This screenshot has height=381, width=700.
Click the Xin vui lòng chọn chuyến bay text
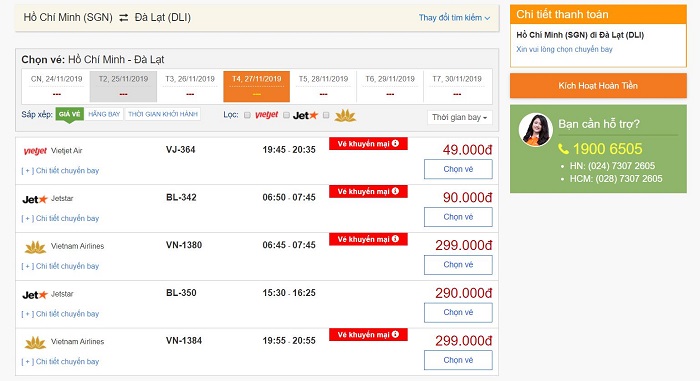[564, 49]
